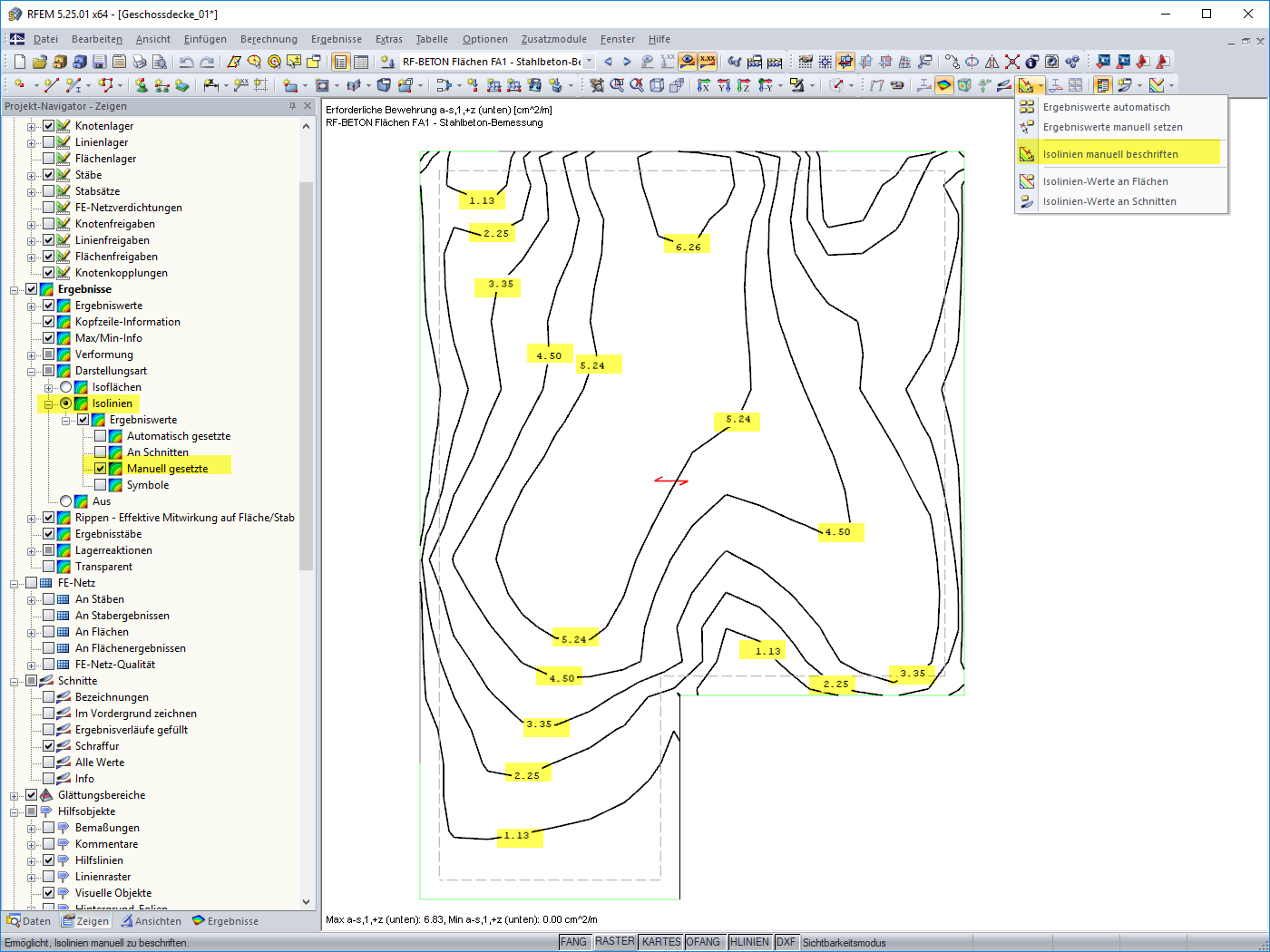
Task: Click the Print icon
Action: coord(140,62)
